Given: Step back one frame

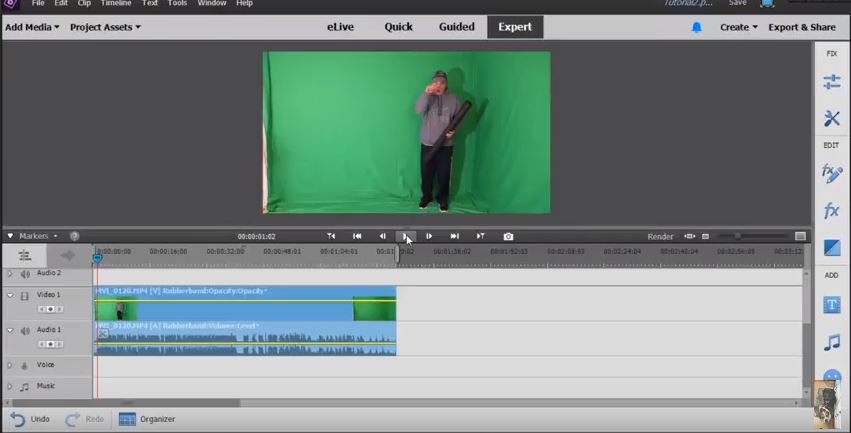Looking at the screenshot, I should pos(383,236).
